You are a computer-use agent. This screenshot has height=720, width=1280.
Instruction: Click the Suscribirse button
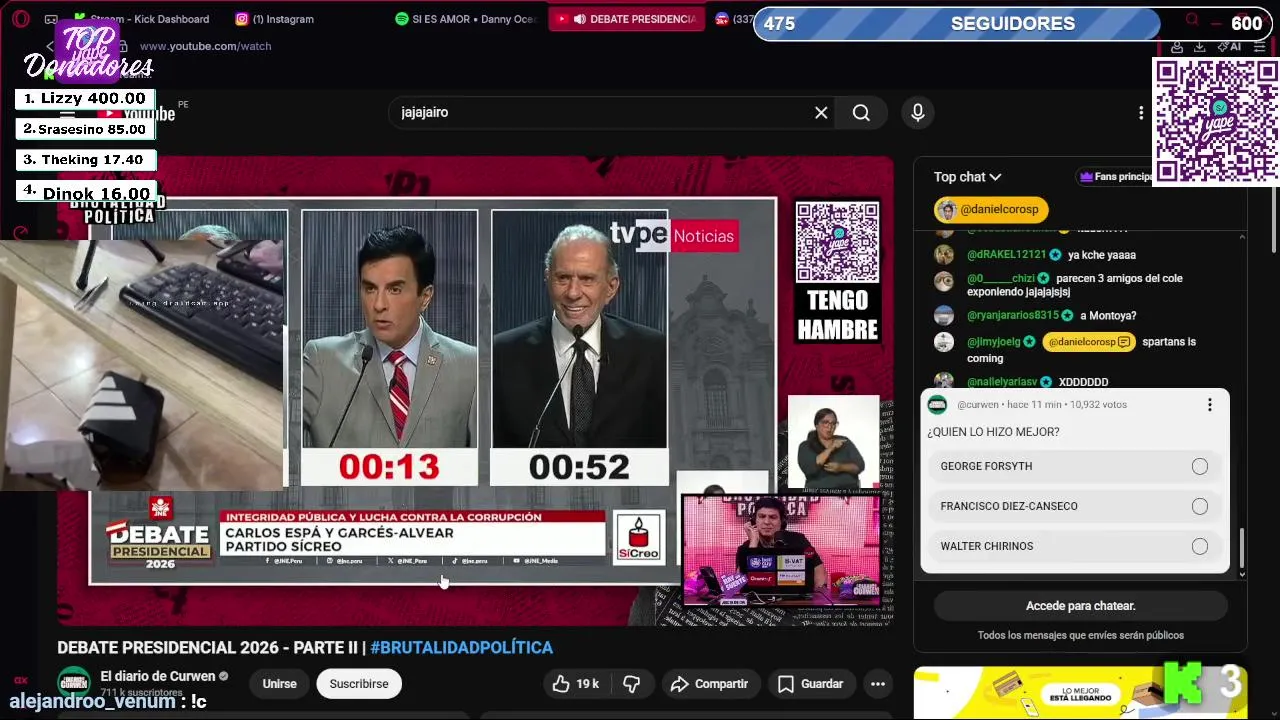359,684
